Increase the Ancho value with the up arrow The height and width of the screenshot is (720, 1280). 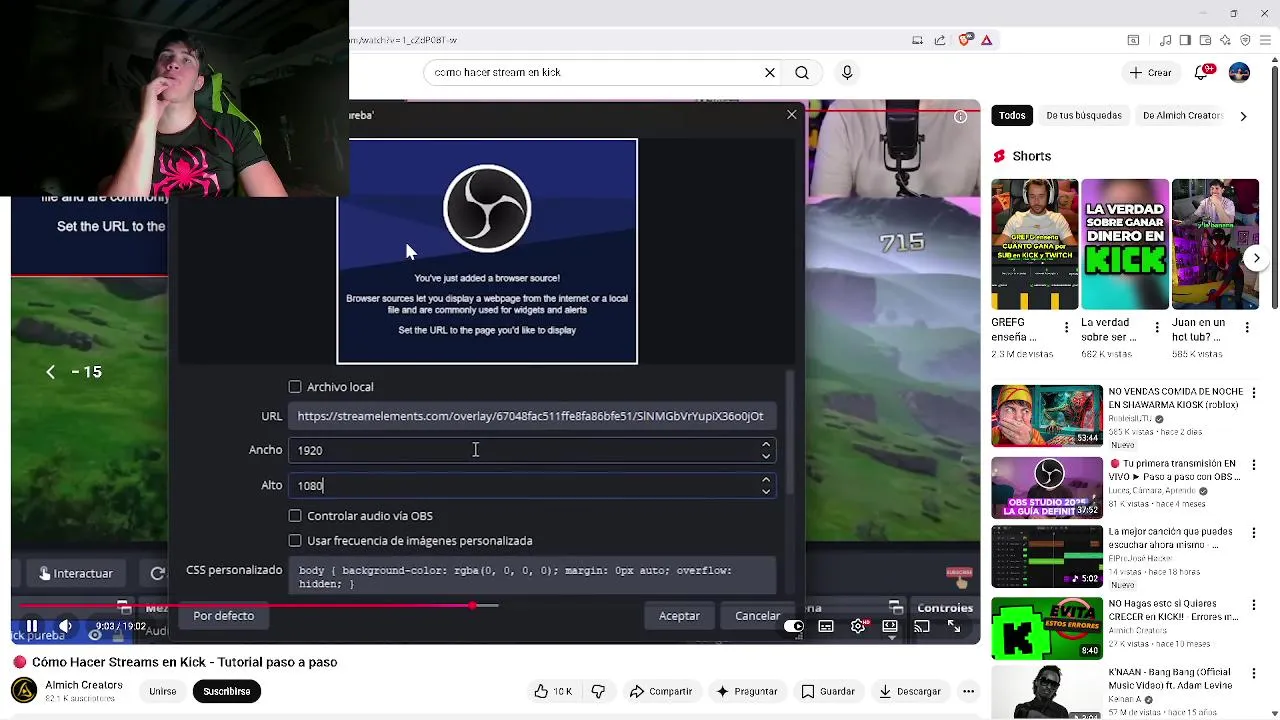(766, 445)
